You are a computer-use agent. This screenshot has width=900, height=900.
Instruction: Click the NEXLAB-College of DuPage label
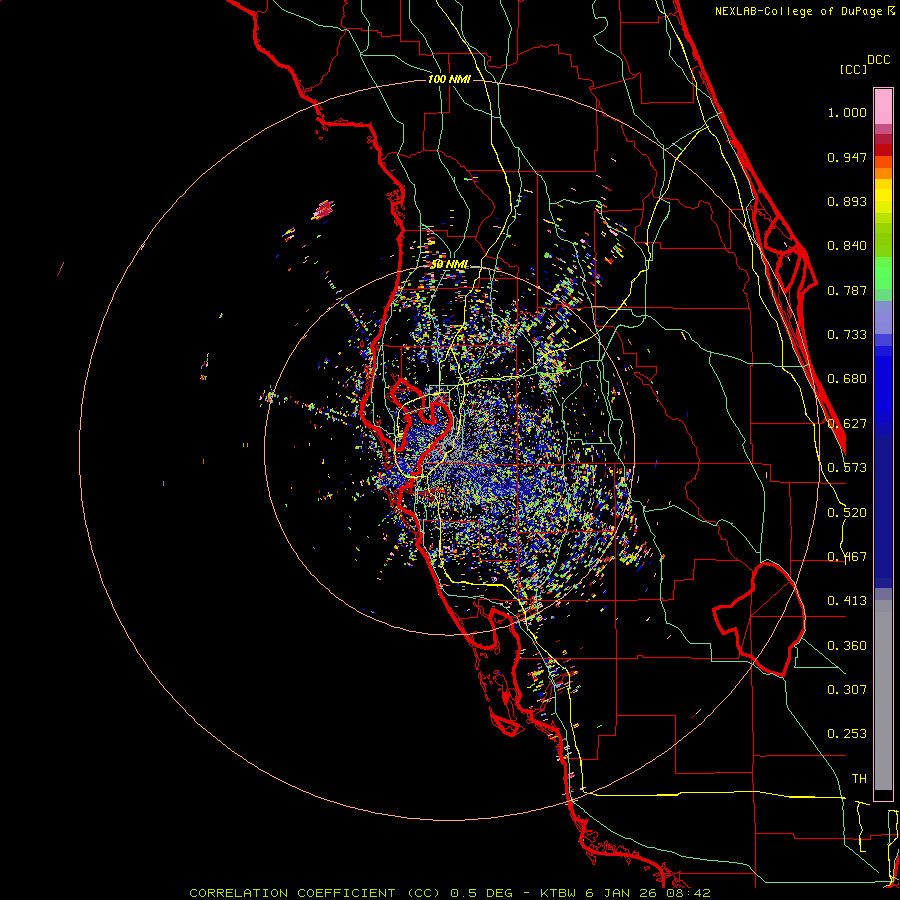(804, 11)
